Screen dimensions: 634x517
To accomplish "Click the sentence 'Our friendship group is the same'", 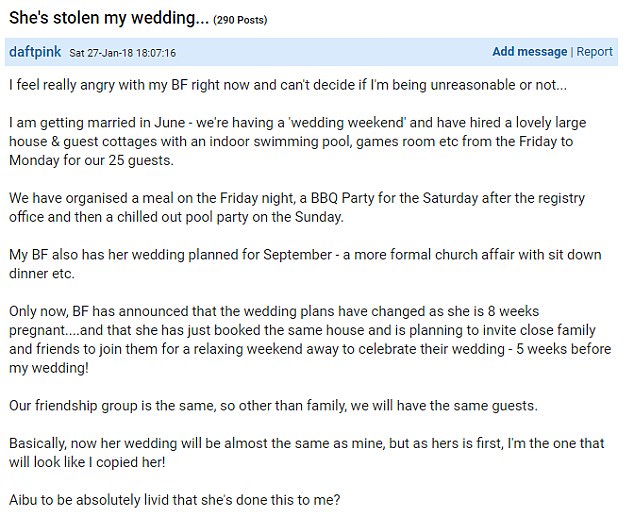I will pos(273,405).
